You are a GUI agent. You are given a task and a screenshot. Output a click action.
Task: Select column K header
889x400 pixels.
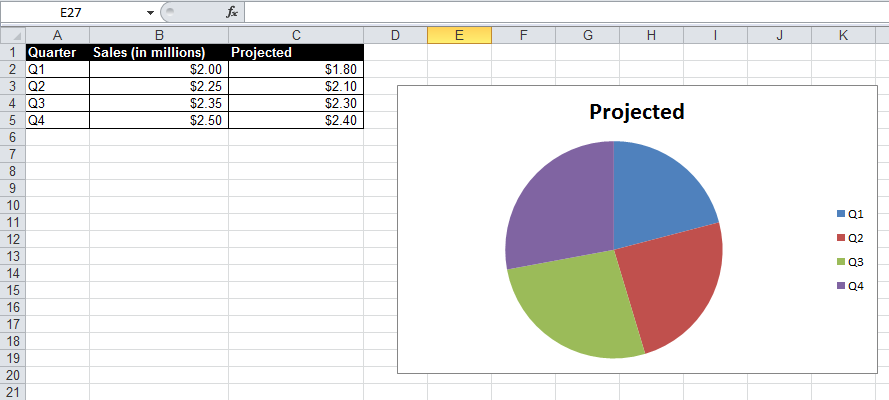tap(843, 35)
